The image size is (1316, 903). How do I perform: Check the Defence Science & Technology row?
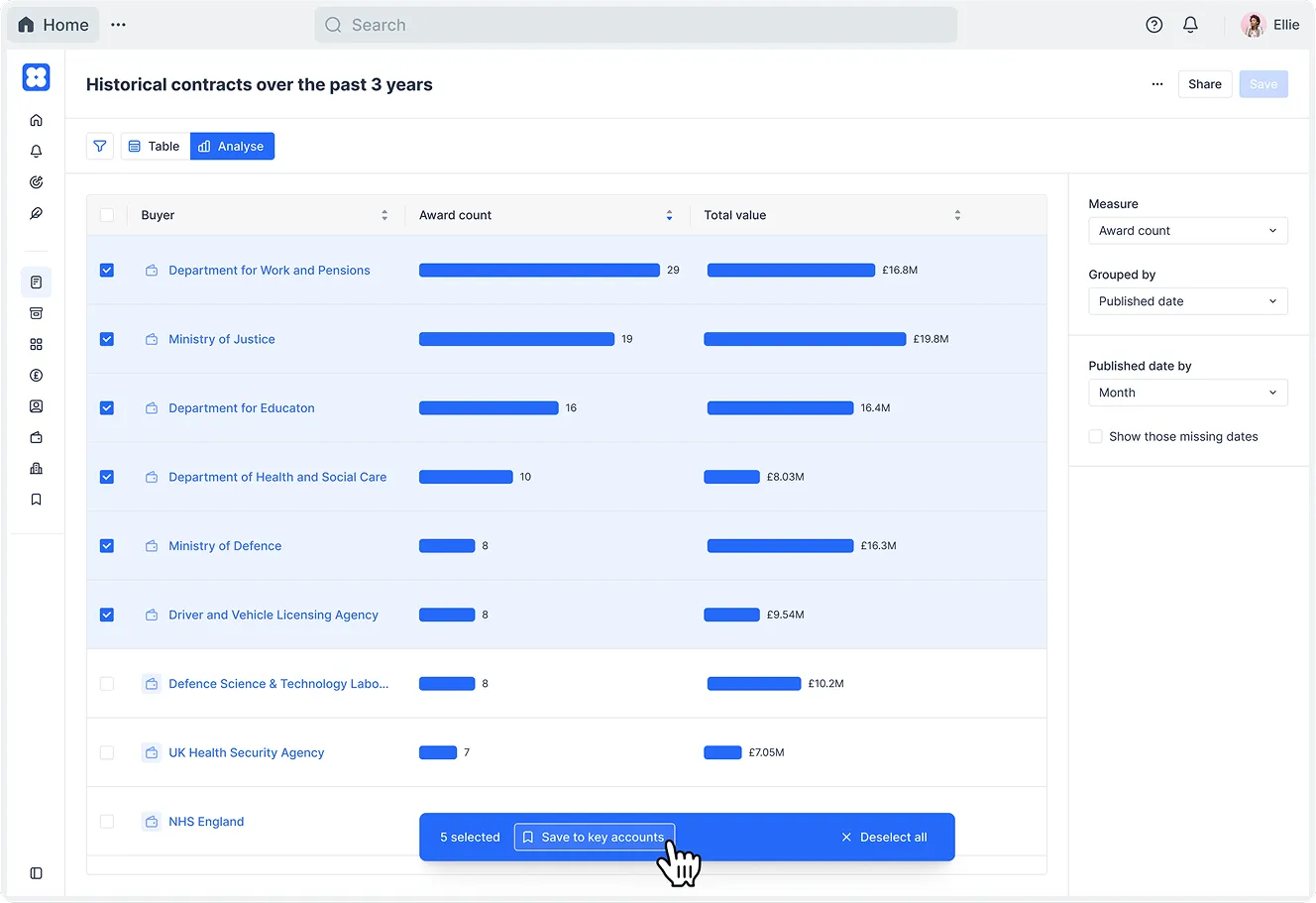click(107, 684)
